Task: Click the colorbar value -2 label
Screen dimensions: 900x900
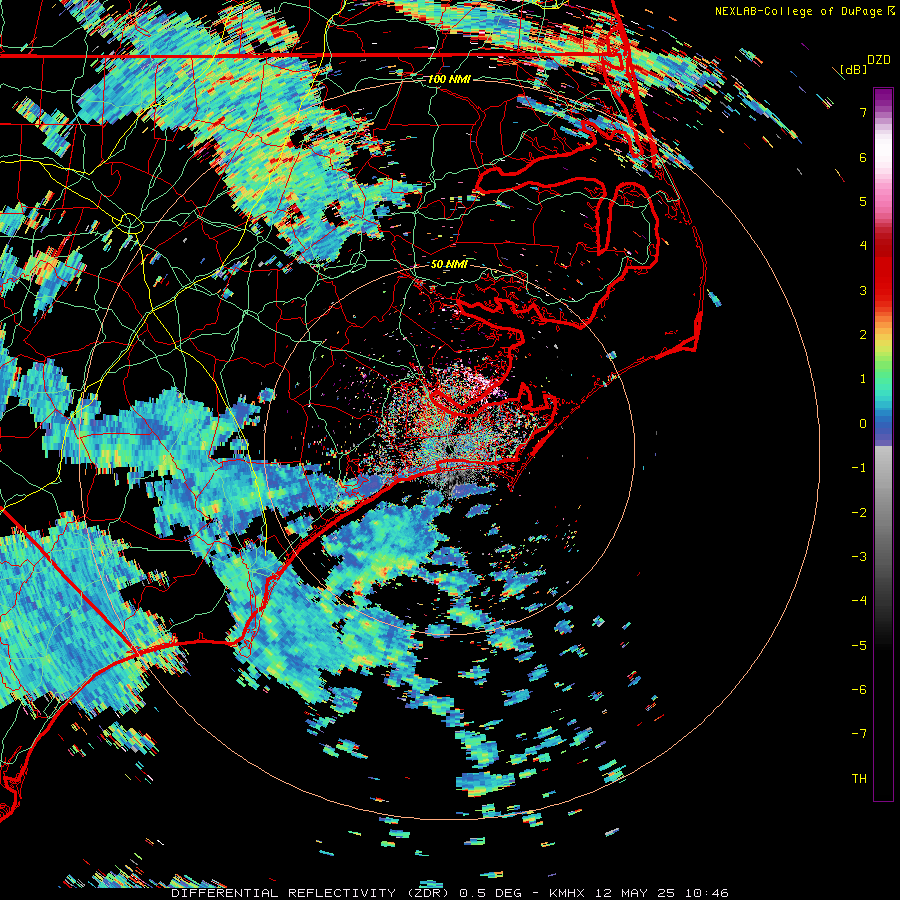Action: click(859, 512)
